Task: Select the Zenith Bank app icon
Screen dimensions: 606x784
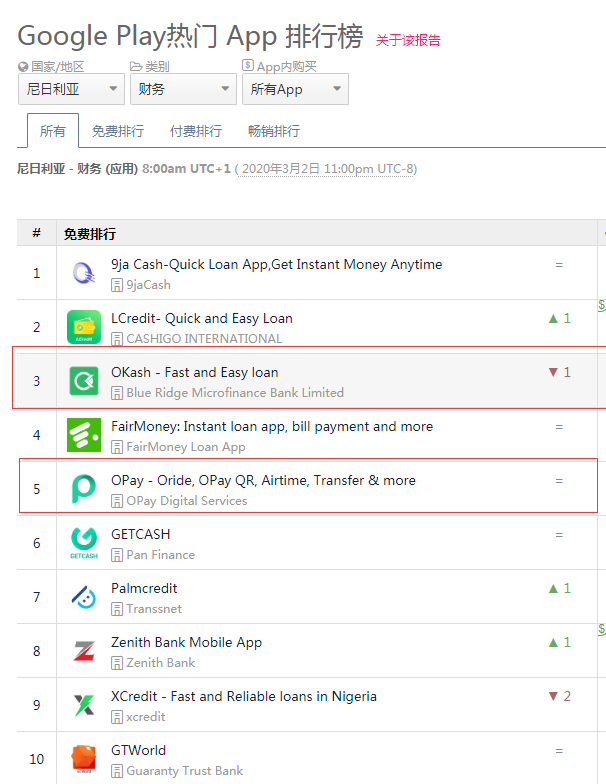Action: (x=84, y=651)
